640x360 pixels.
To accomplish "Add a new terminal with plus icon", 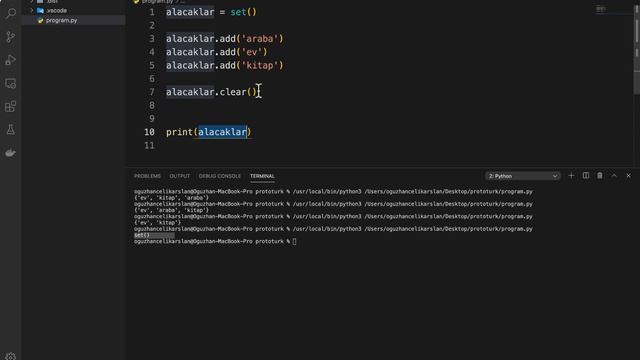I will pyautogui.click(x=571, y=176).
